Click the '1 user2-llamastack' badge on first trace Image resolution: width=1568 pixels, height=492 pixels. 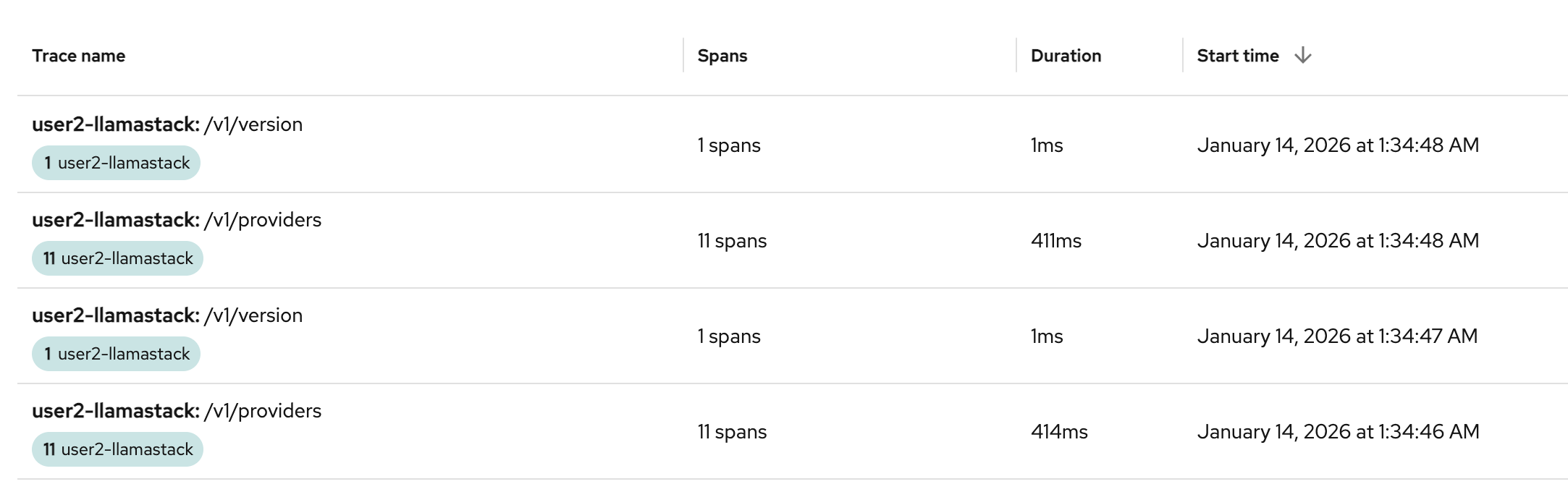(117, 163)
